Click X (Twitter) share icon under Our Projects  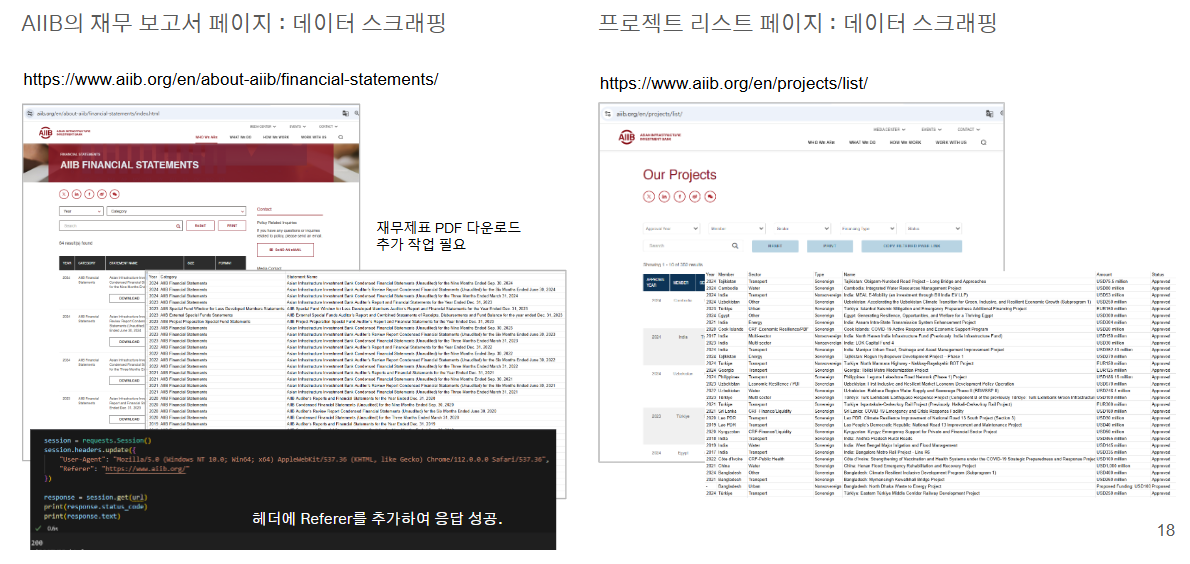[649, 197]
